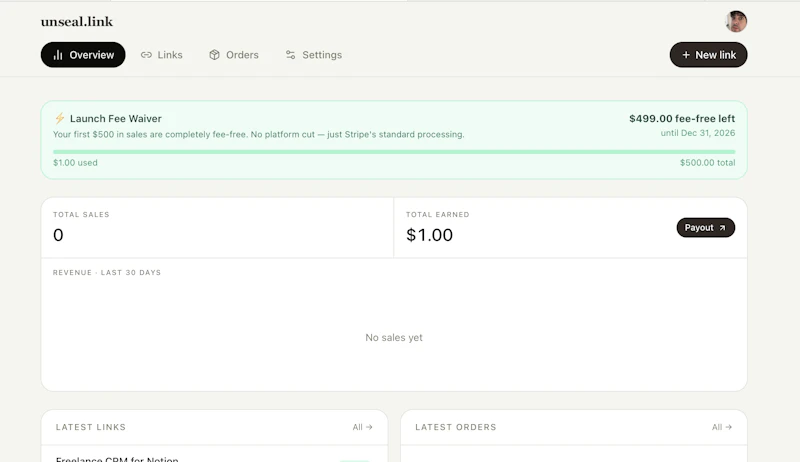The height and width of the screenshot is (462, 800).
Task: Click the plus icon in New link
Action: click(x=686, y=55)
